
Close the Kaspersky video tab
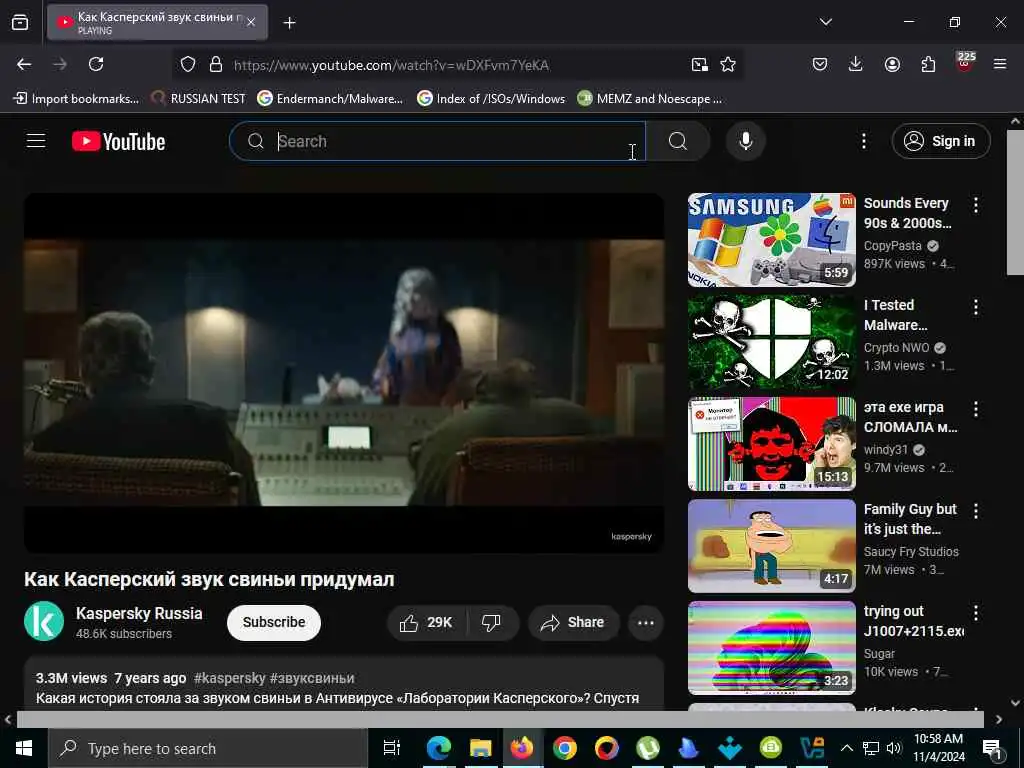tap(251, 22)
